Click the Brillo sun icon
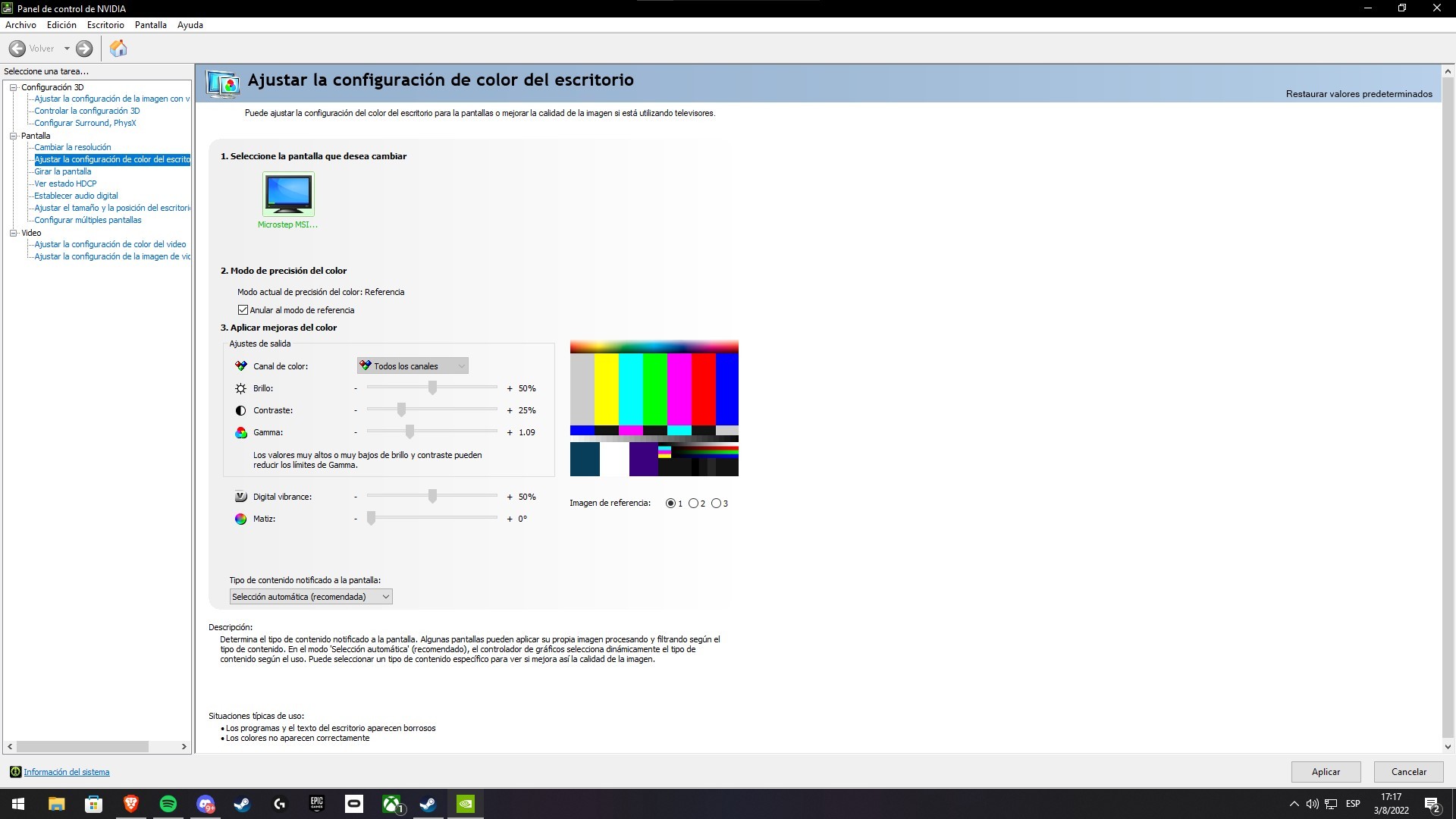Viewport: 1456px width, 819px height. click(x=240, y=388)
